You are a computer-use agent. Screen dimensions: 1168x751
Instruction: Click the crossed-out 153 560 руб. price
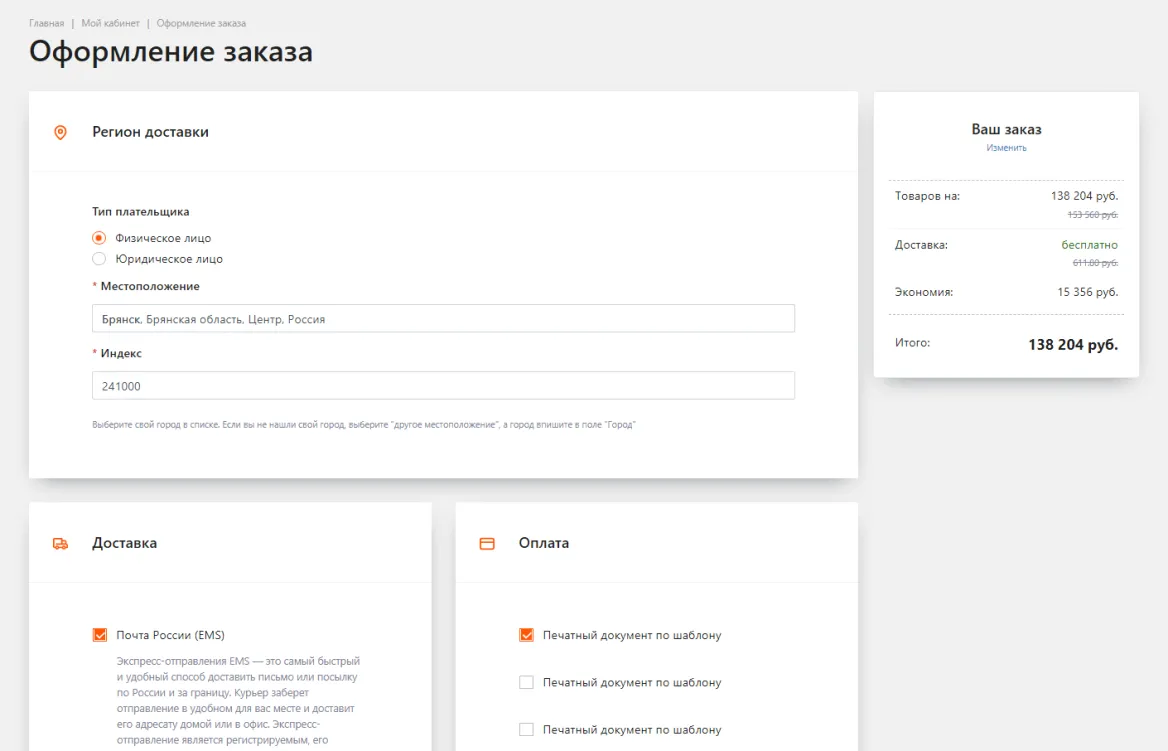(x=1093, y=215)
